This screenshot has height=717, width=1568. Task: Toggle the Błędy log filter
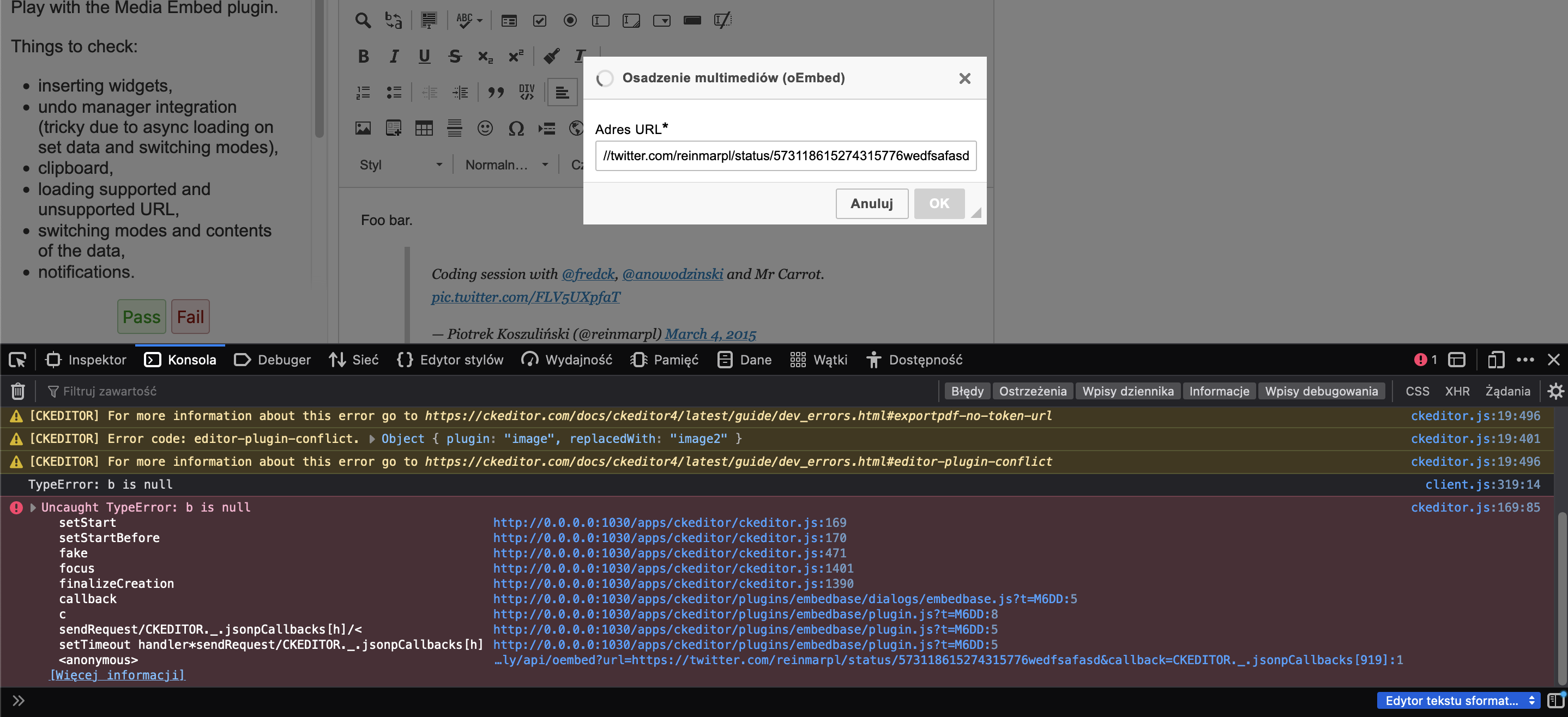pyautogui.click(x=967, y=391)
